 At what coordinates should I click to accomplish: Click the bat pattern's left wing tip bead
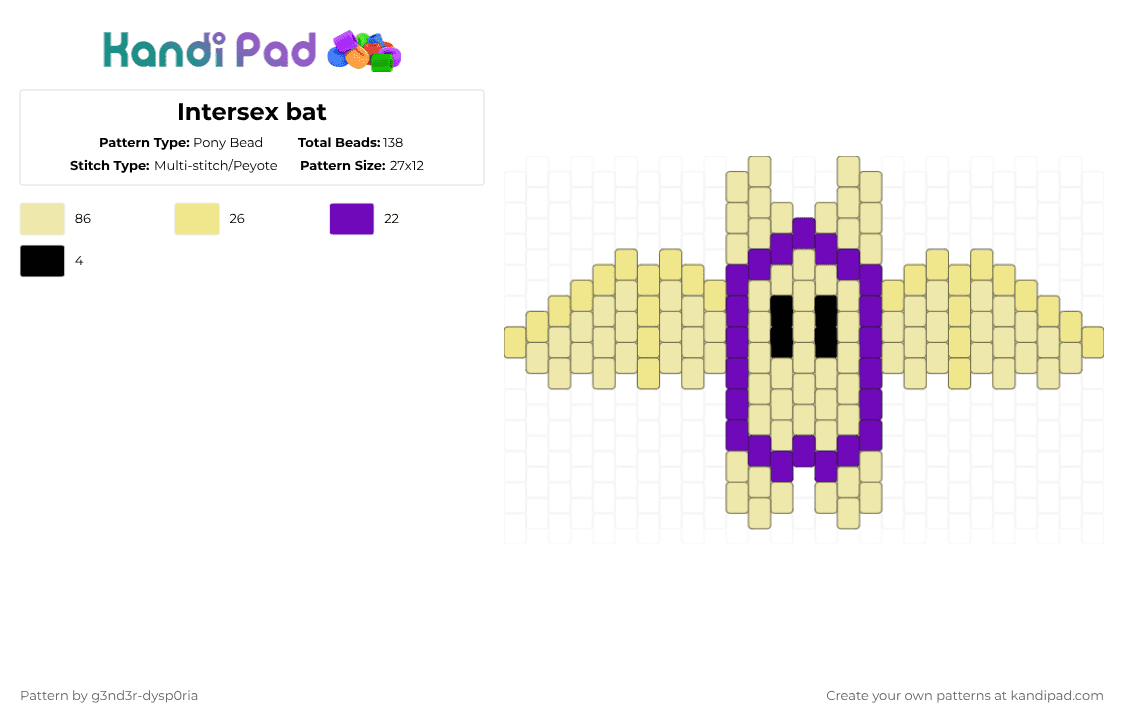515,342
